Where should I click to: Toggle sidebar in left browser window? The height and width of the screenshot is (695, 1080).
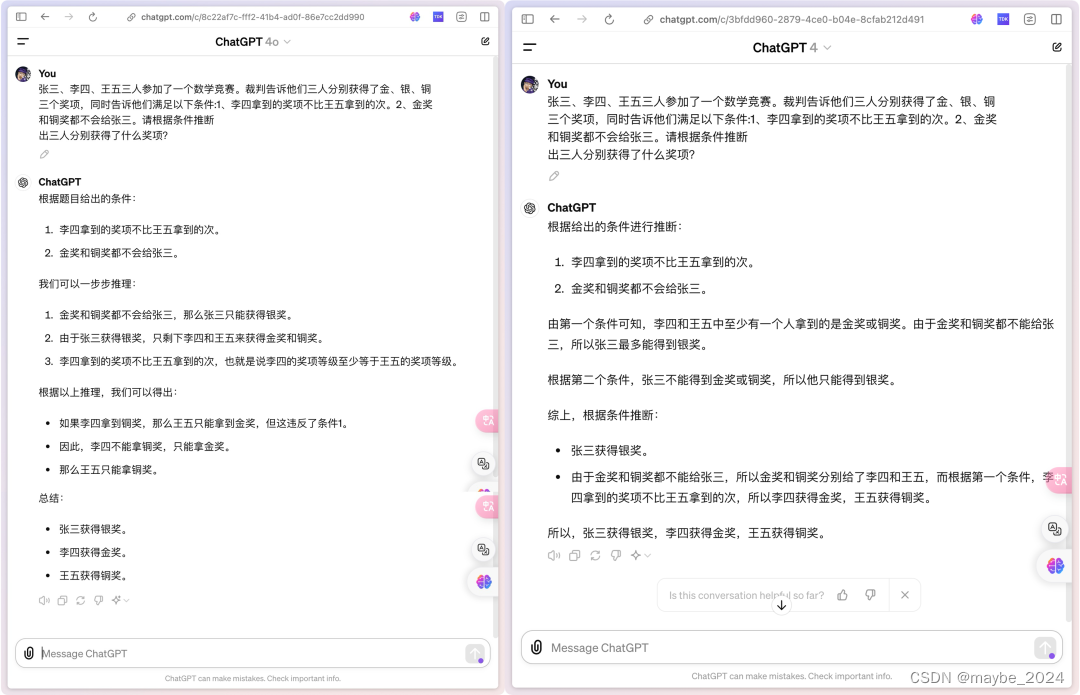coord(21,17)
